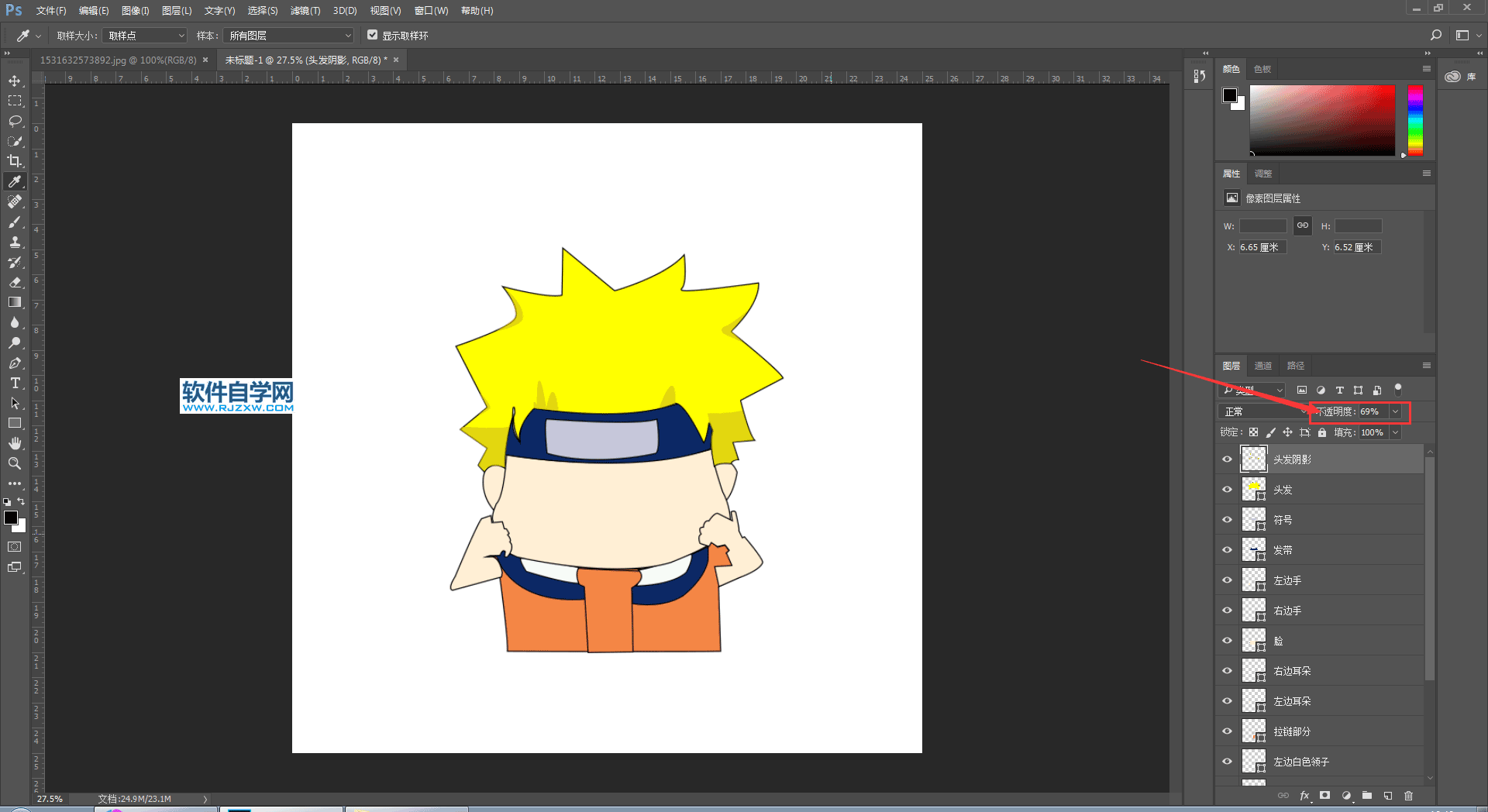Switch to the 通道 tab

click(1263, 366)
